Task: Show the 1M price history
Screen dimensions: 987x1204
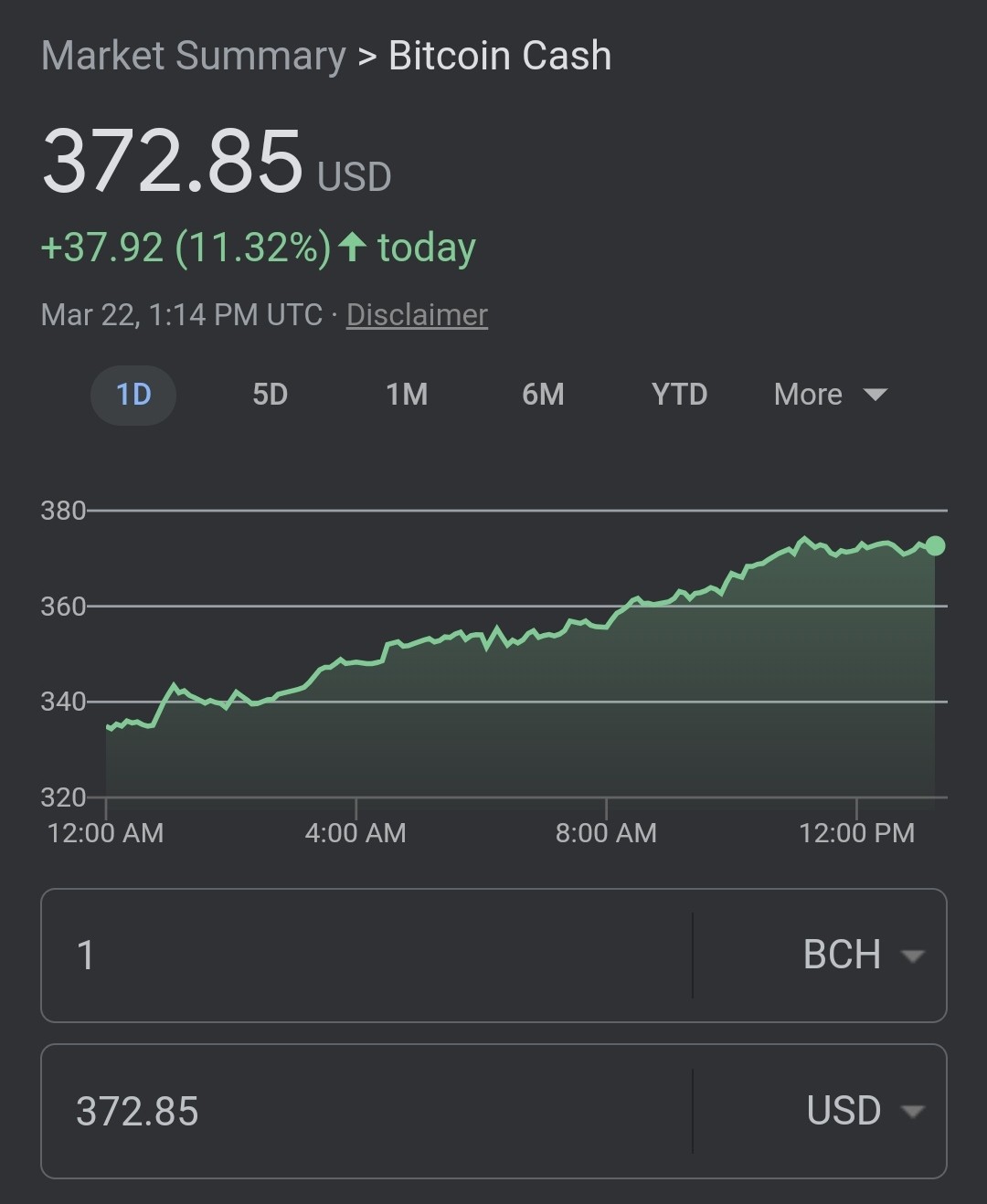Action: click(x=407, y=395)
